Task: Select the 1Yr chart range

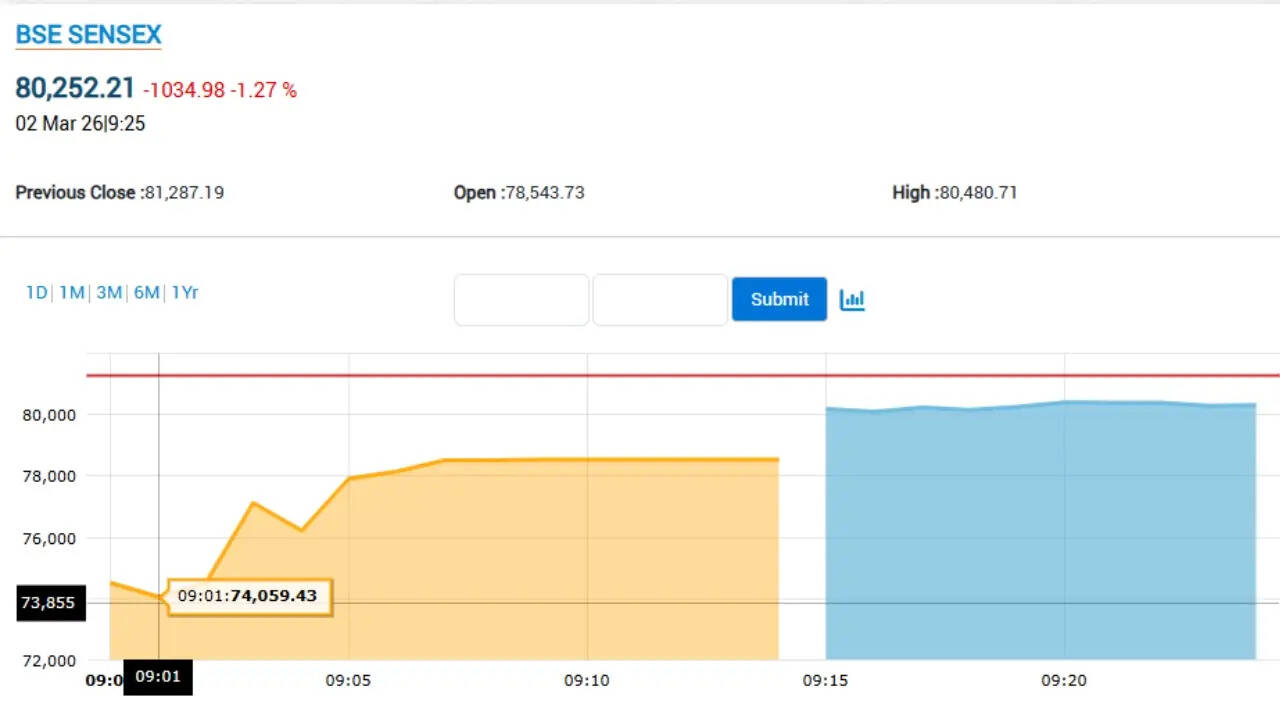Action: [185, 293]
